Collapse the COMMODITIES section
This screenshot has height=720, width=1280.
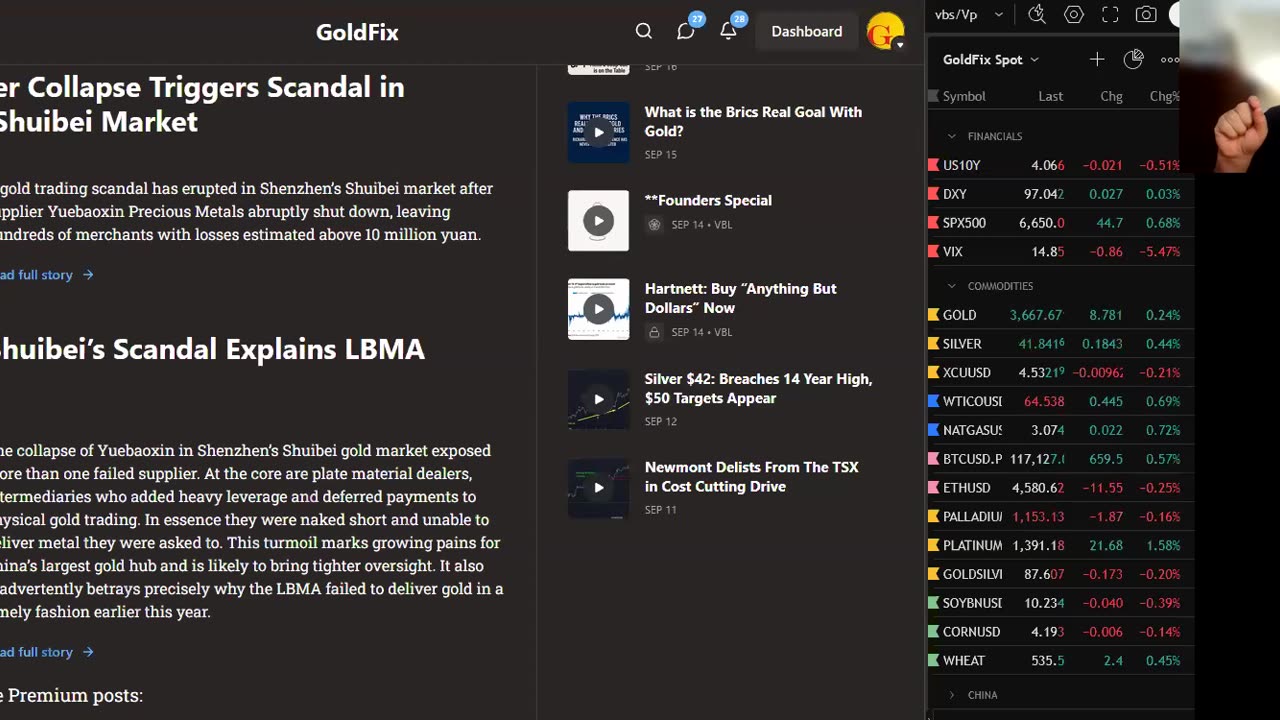[x=952, y=286]
